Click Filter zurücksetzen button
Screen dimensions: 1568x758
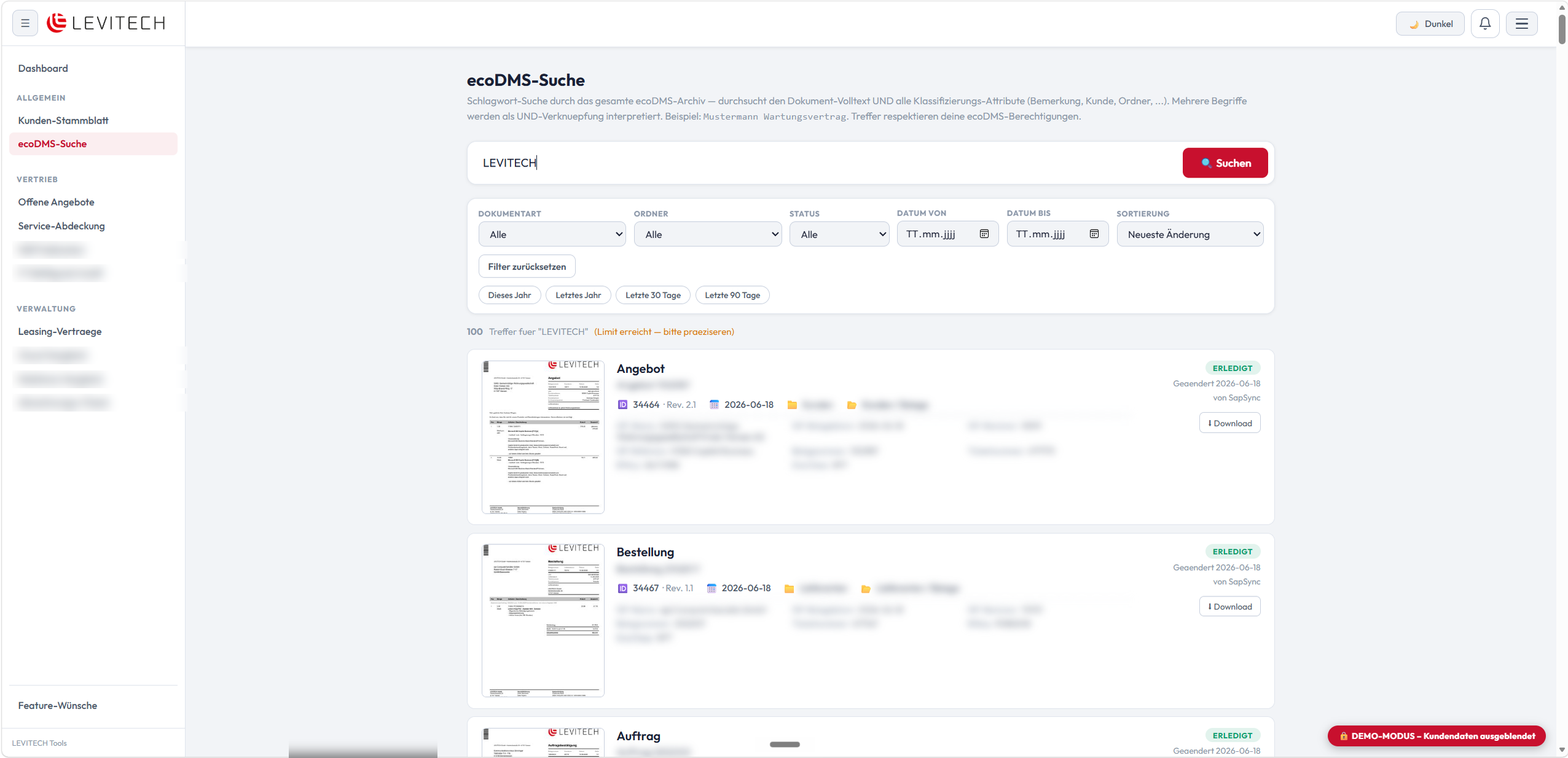(527, 267)
